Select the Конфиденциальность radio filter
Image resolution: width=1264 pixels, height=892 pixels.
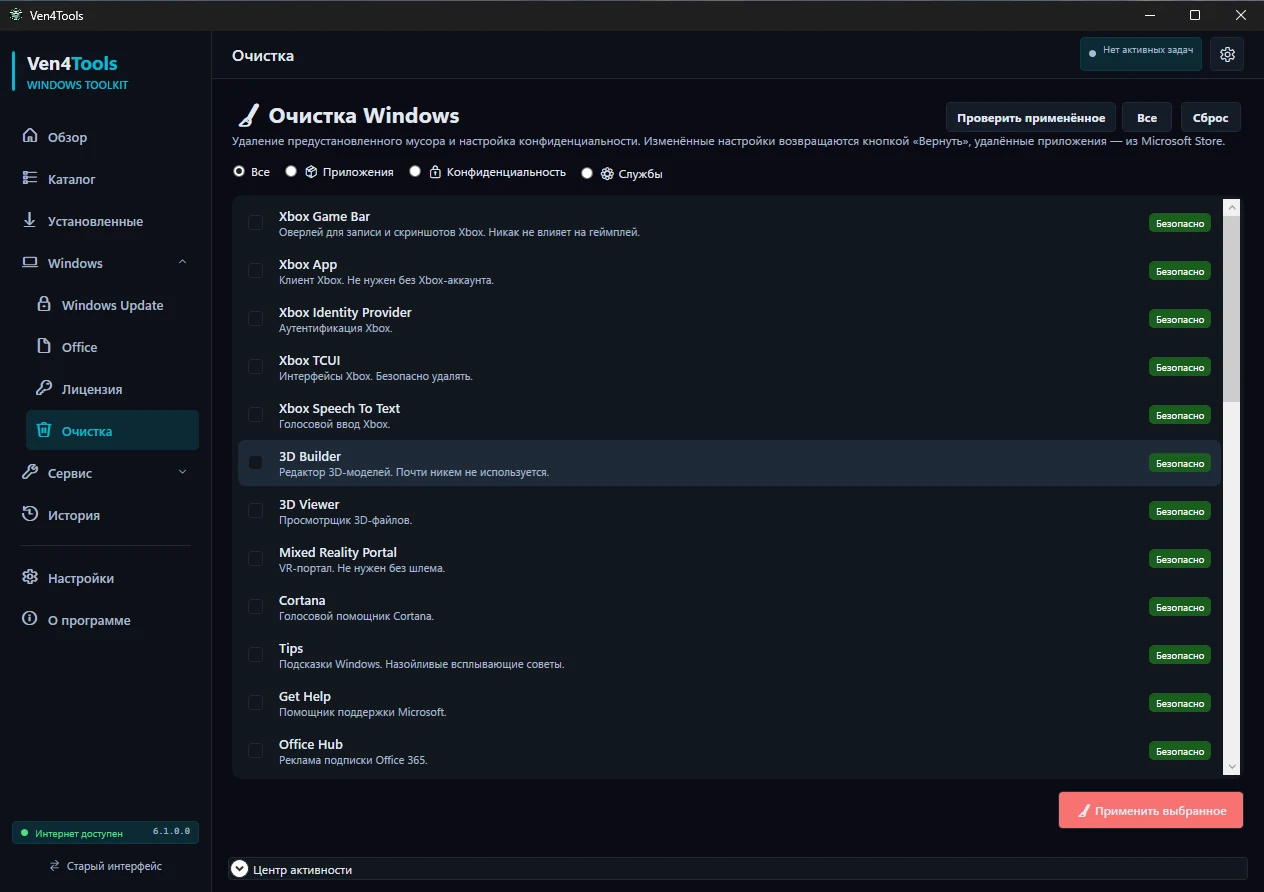(x=415, y=171)
